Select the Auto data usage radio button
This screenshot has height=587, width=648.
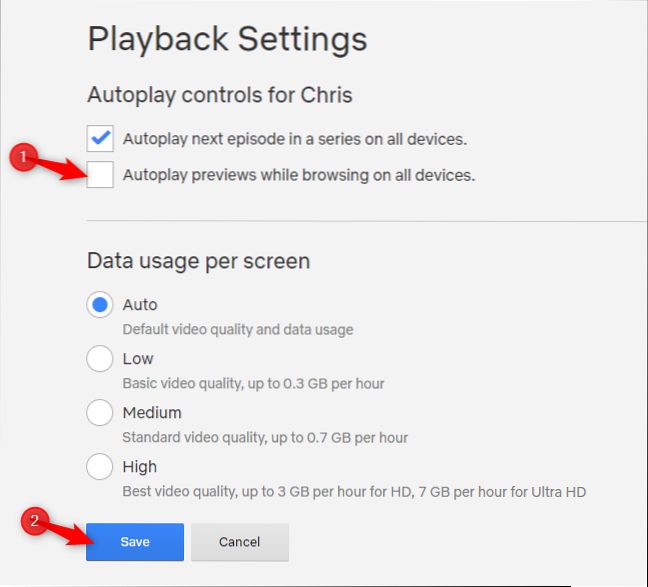coord(100,305)
